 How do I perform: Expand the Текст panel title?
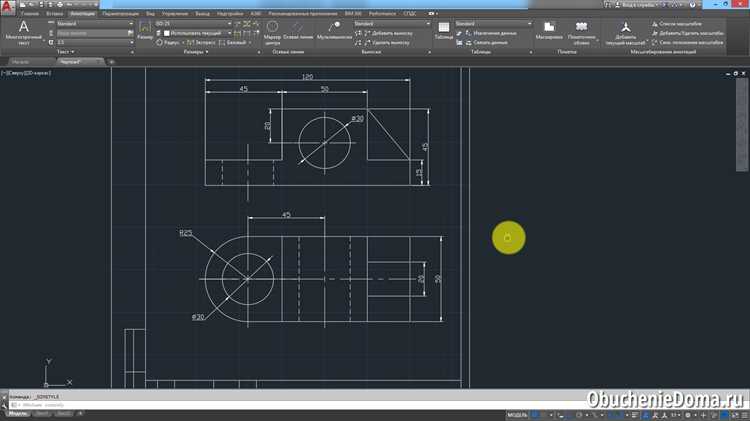[x=66, y=52]
